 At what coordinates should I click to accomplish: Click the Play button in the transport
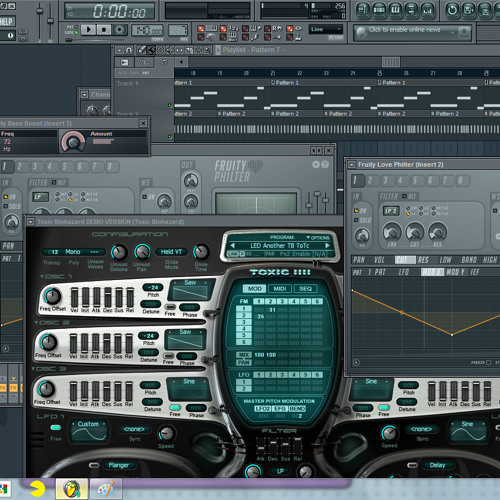(x=88, y=30)
